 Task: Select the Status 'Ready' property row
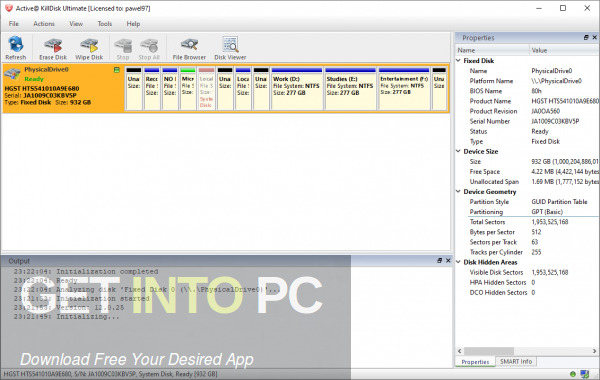coord(527,131)
